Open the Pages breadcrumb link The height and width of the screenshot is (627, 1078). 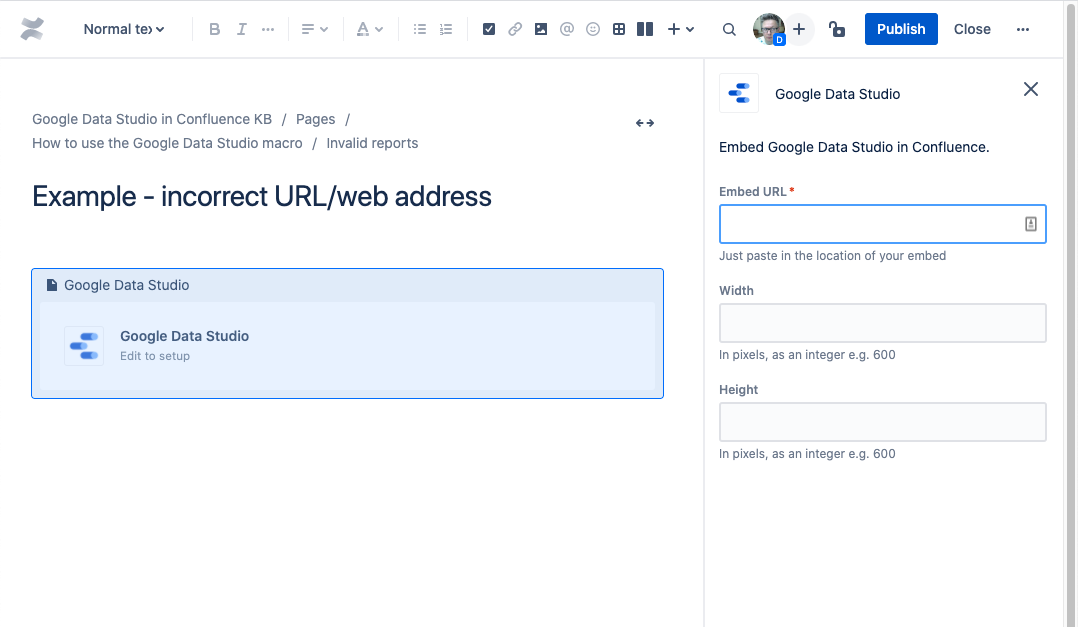(x=315, y=119)
